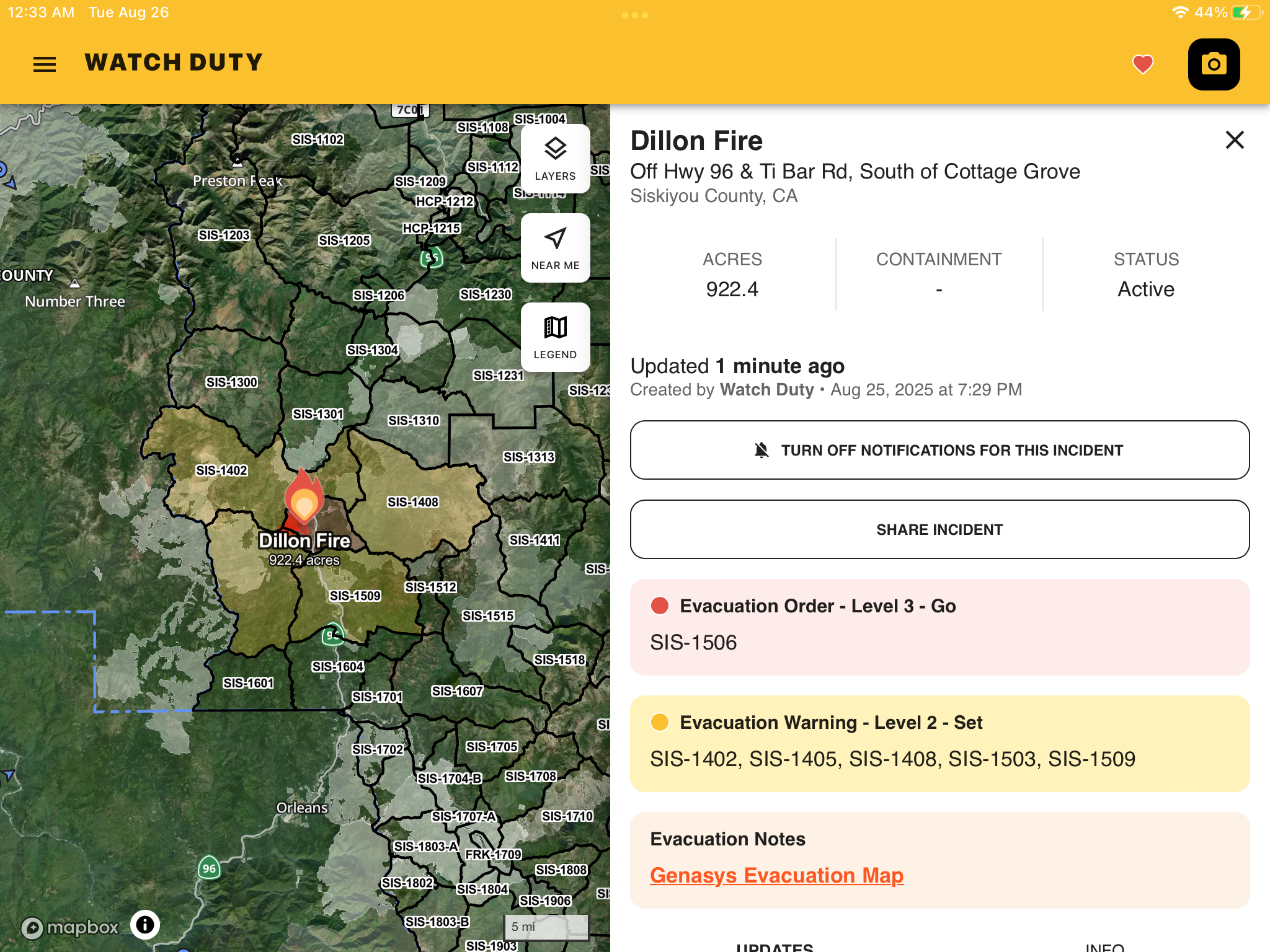
Task: Tap the battery status indicator
Action: (1246, 12)
